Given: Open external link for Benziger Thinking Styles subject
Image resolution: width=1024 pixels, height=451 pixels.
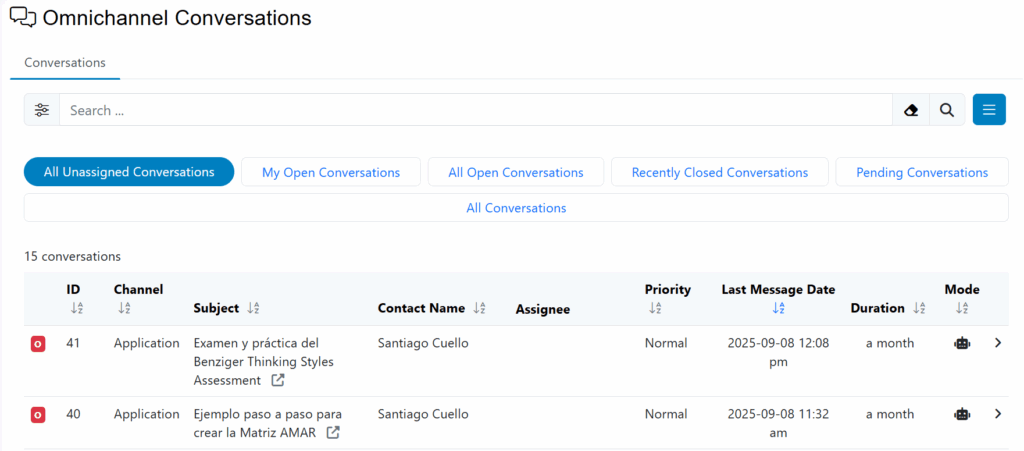Looking at the screenshot, I should click(278, 380).
